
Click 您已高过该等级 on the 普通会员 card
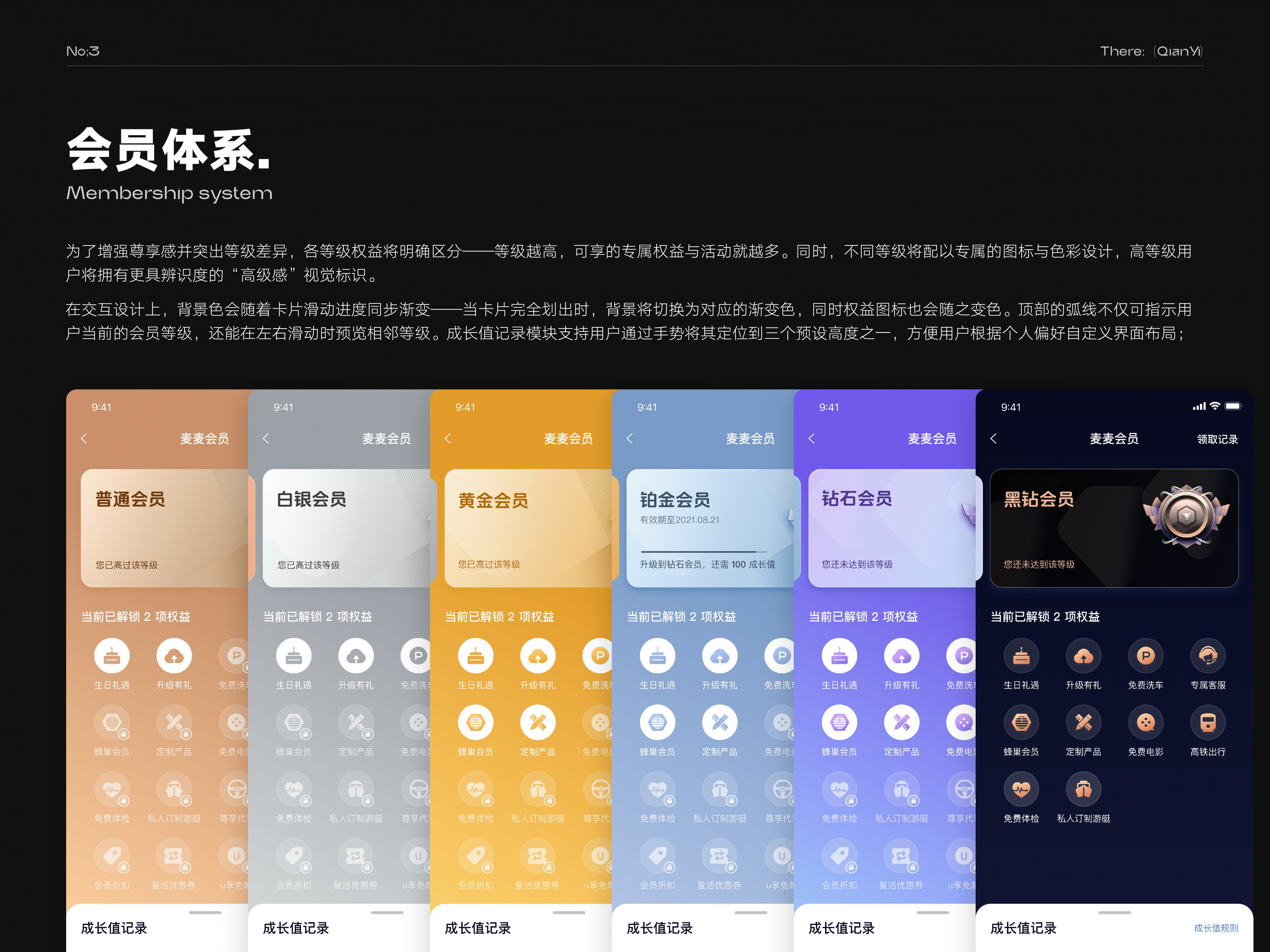(x=126, y=565)
